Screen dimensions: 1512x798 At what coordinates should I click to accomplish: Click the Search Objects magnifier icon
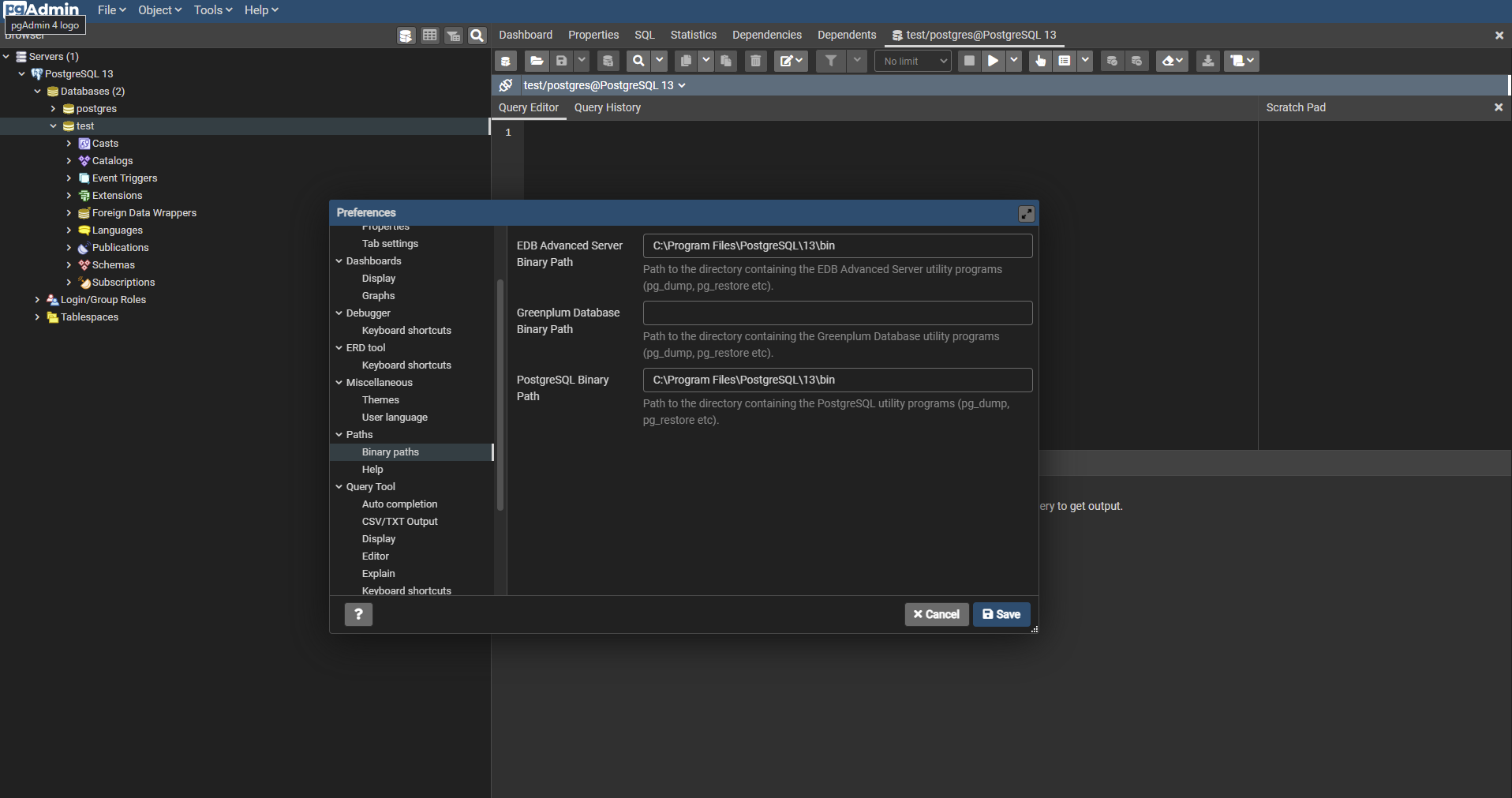[477, 36]
